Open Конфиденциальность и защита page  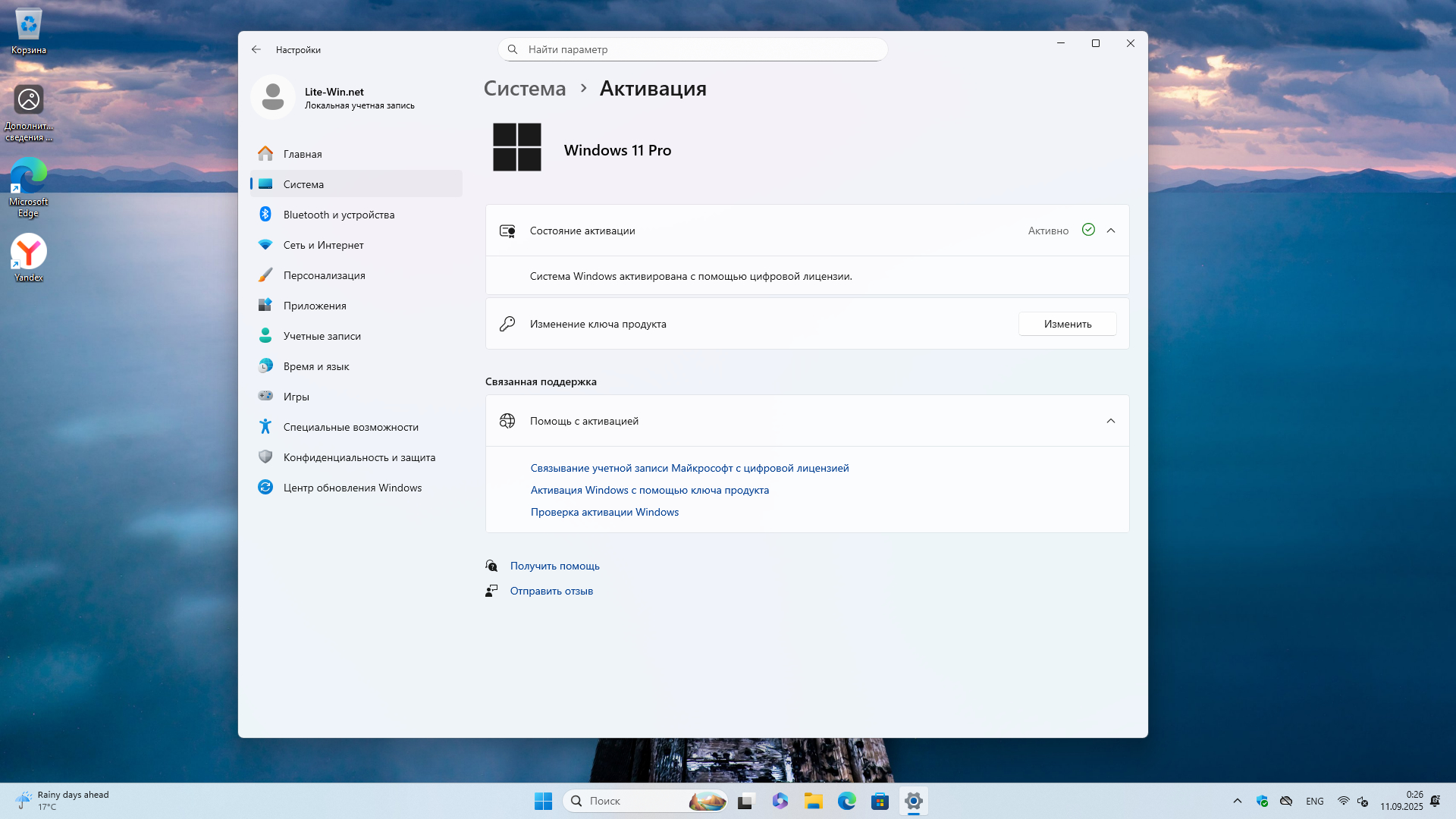pyautogui.click(x=359, y=457)
